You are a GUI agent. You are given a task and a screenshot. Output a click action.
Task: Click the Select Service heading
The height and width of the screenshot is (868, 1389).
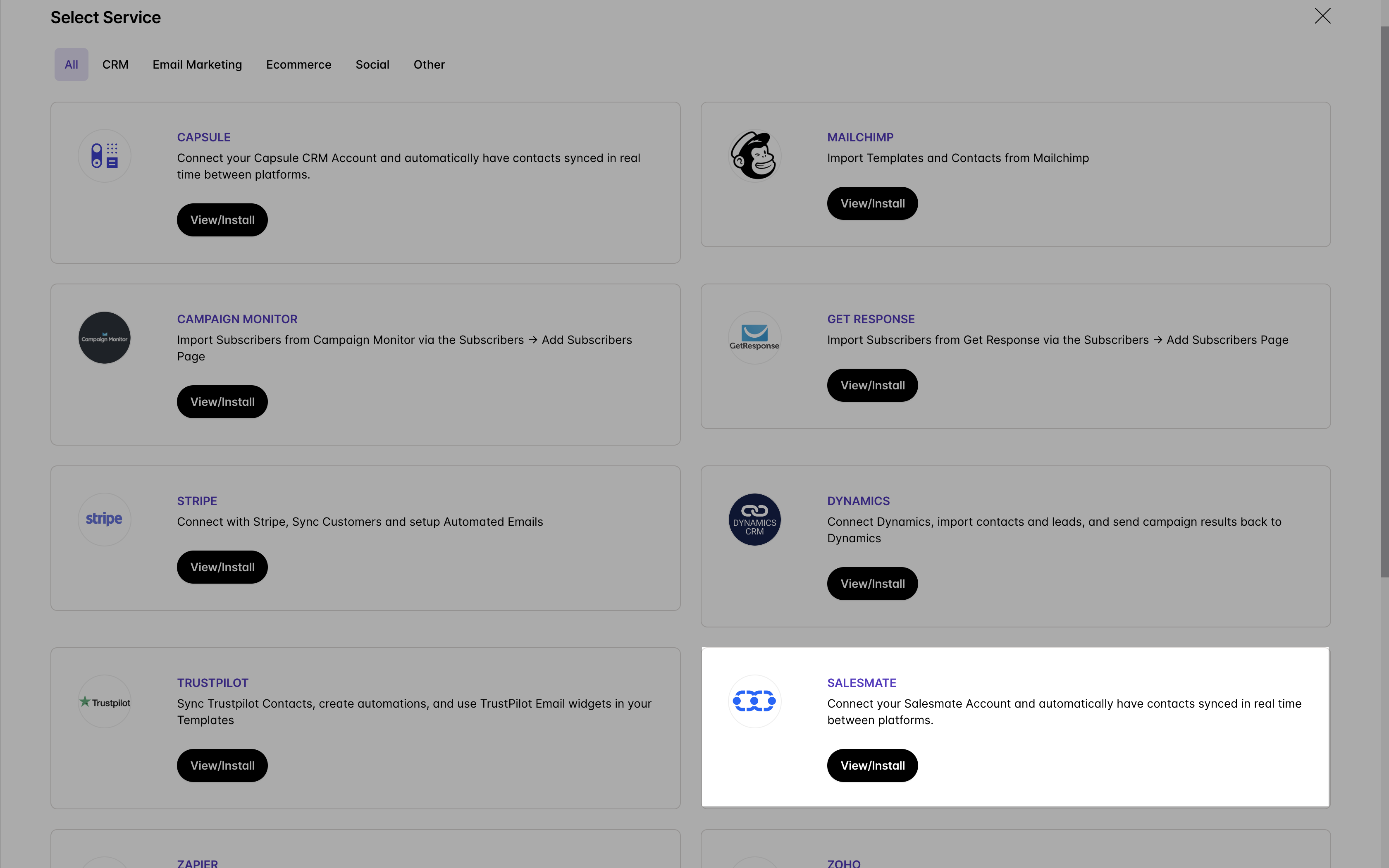[x=105, y=17]
